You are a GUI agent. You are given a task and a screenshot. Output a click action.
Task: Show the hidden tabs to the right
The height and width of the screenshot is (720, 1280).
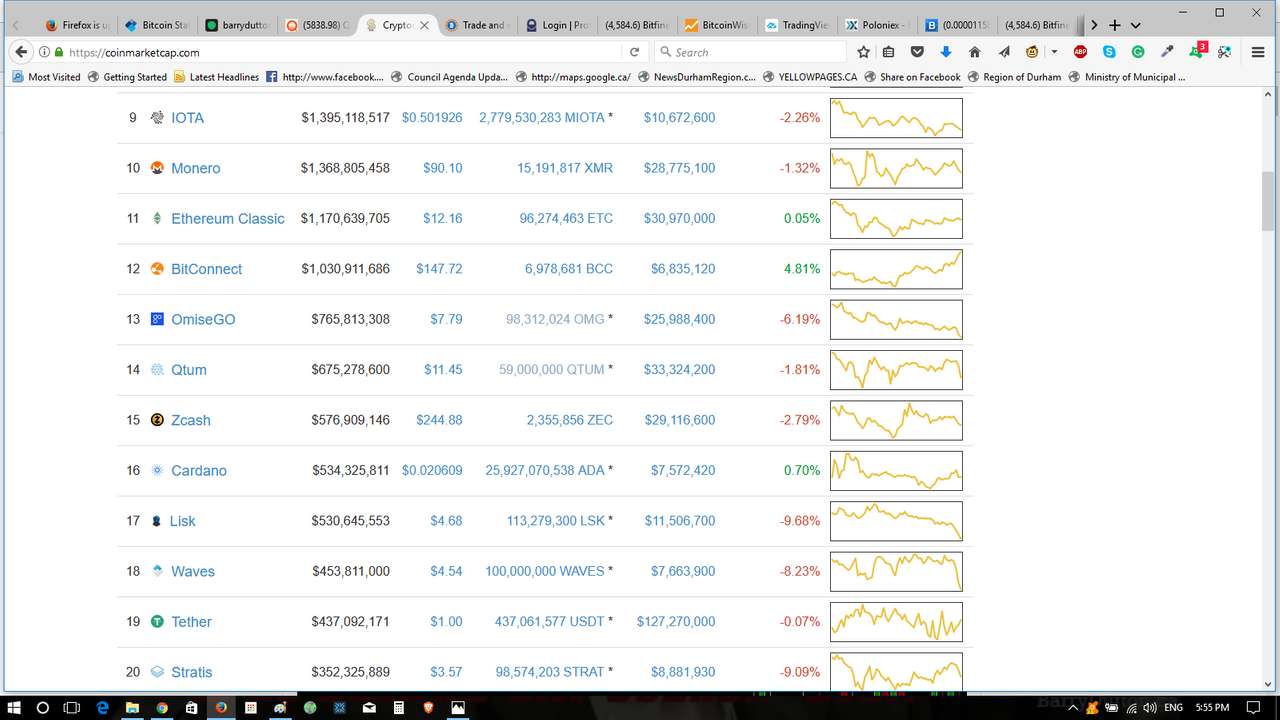click(1094, 25)
